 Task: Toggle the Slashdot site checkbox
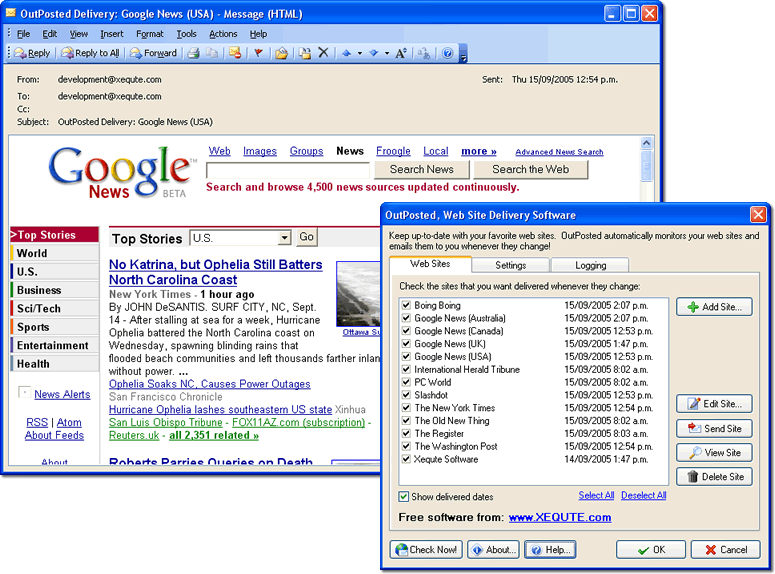pyautogui.click(x=406, y=395)
